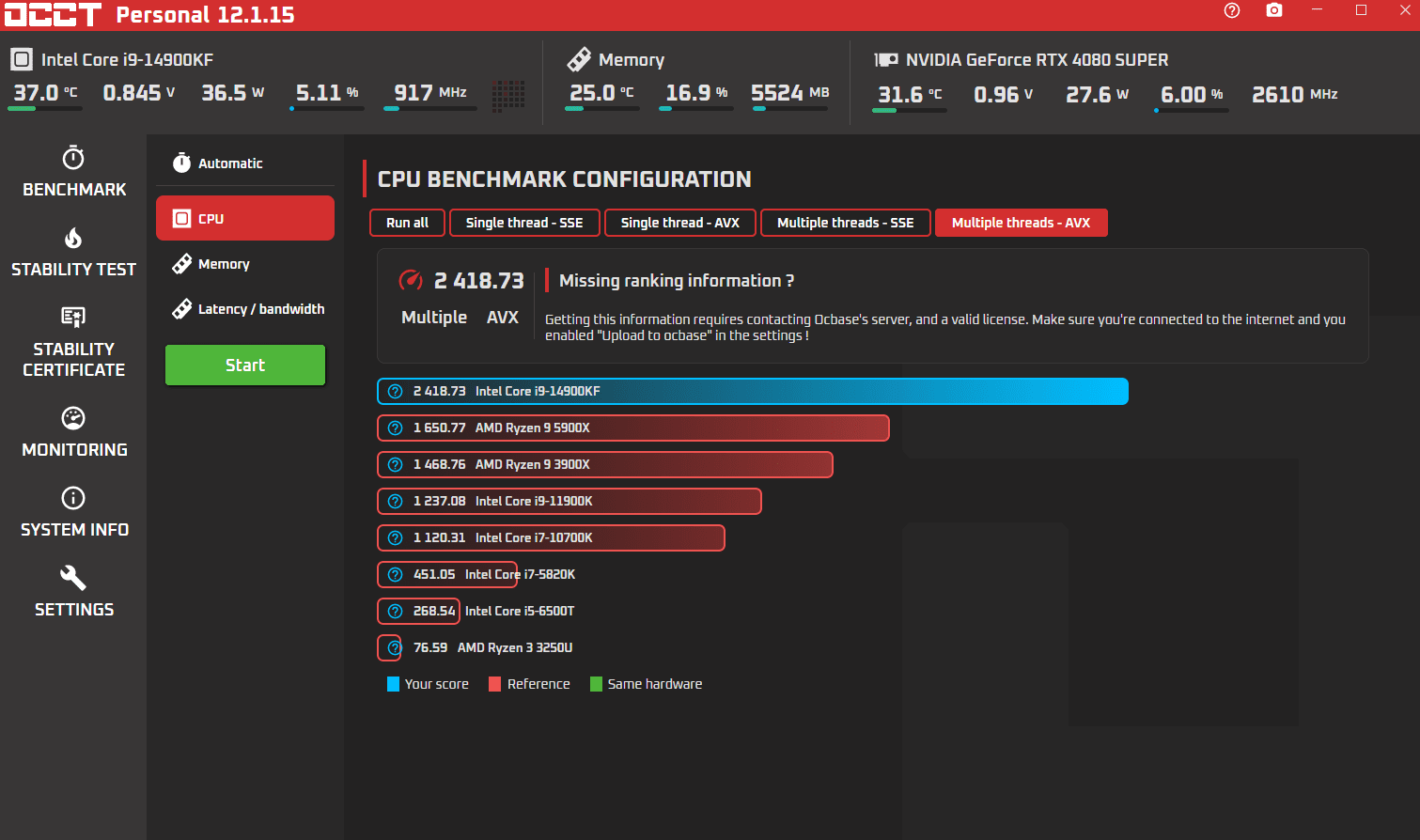Click info icon on AMD Ryzen 3 3250U bar
The width and height of the screenshot is (1420, 840).
(x=396, y=648)
